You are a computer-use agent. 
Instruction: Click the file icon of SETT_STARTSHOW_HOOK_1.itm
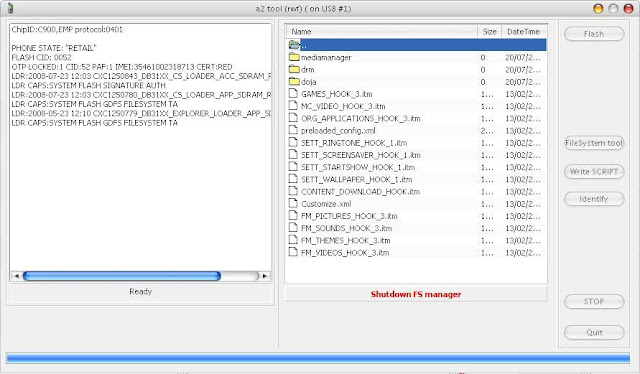[293, 167]
